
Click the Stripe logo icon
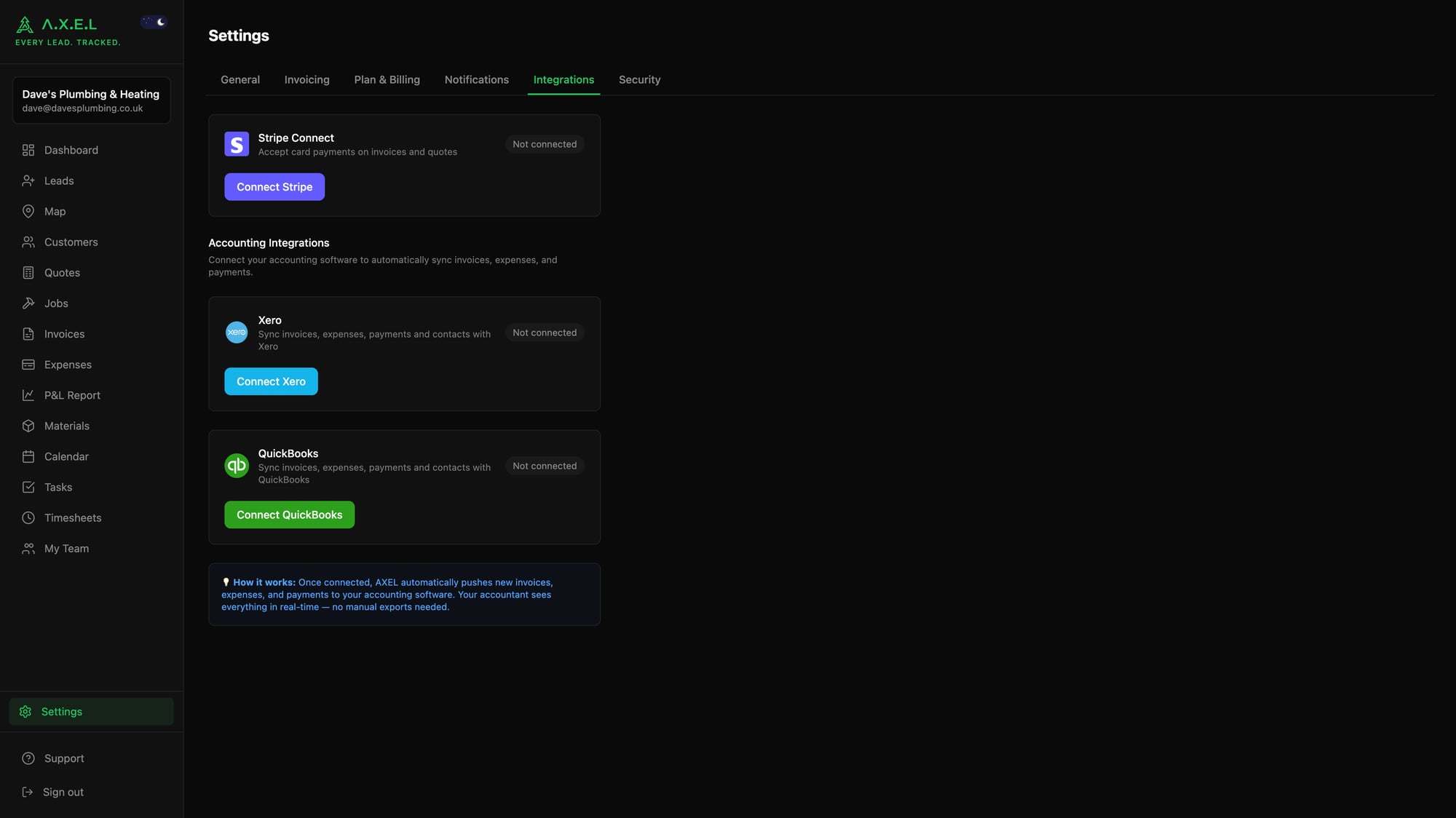click(237, 144)
